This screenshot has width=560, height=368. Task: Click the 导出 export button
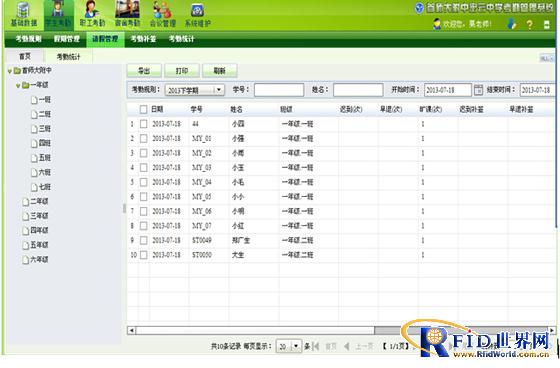click(x=144, y=71)
